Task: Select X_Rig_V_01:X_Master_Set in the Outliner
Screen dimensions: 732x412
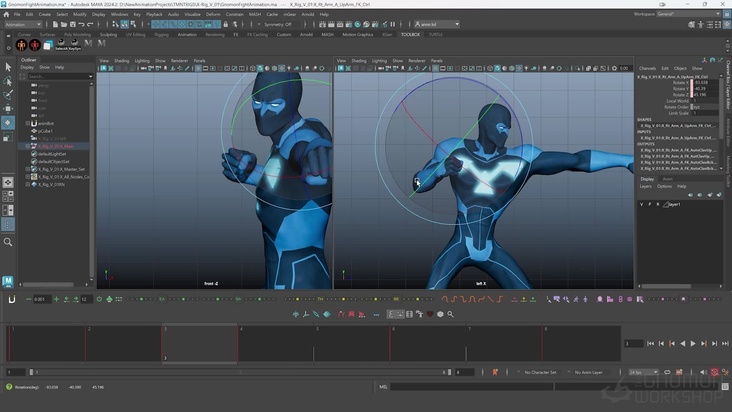Action: (x=64, y=168)
